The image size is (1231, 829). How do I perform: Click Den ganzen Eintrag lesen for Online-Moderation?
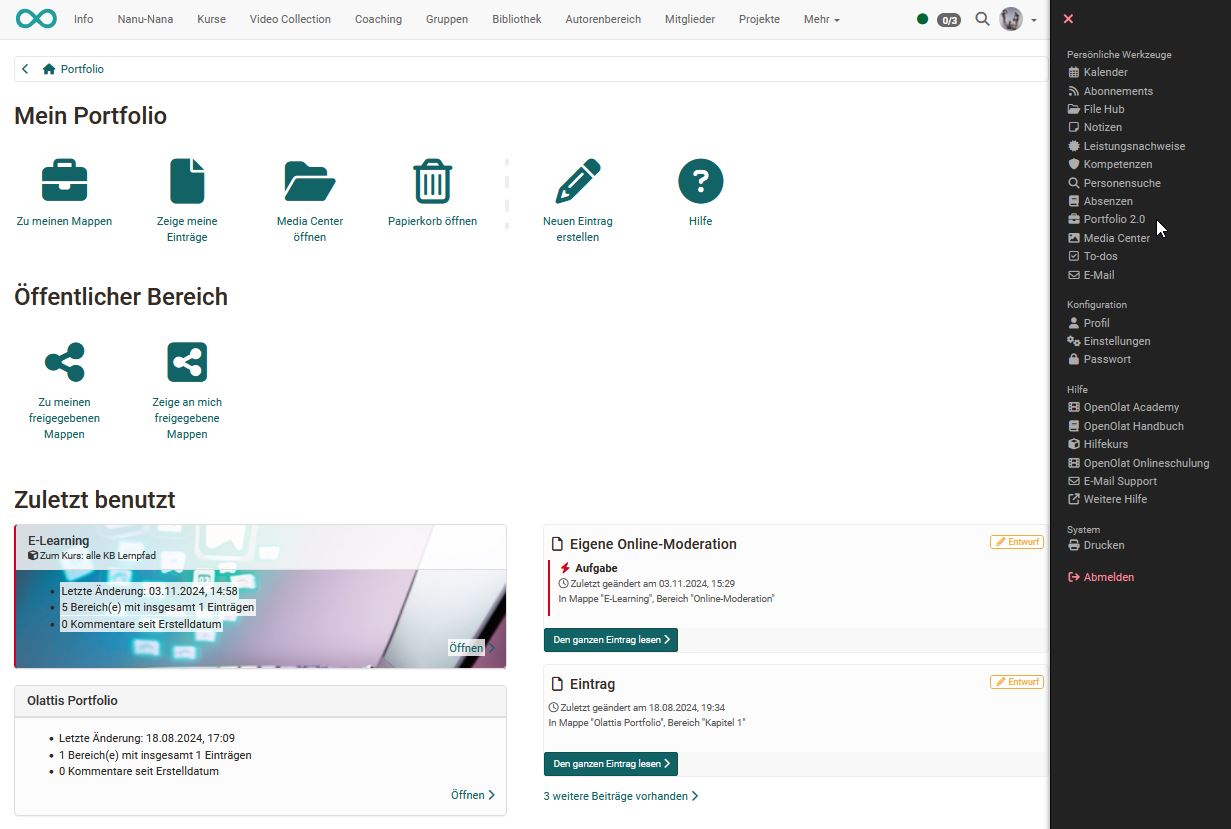coord(610,640)
